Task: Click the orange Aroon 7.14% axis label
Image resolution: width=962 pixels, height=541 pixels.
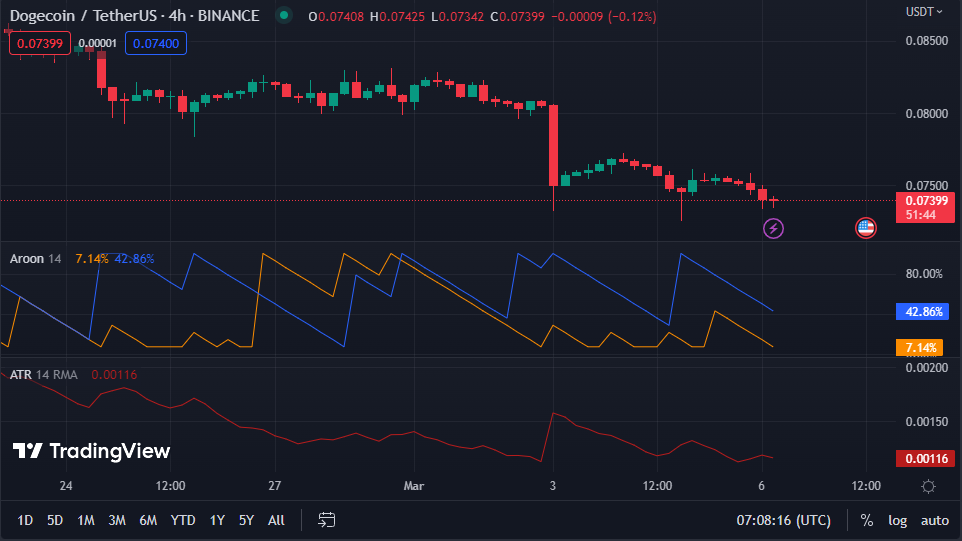Action: point(920,348)
